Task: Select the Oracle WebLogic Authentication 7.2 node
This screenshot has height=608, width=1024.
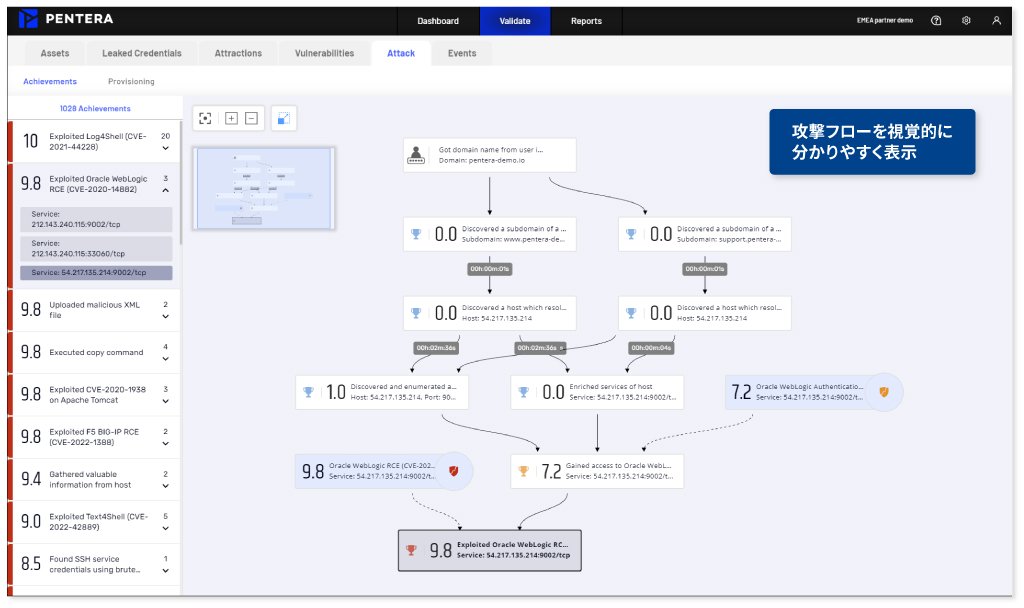Action: (814, 392)
